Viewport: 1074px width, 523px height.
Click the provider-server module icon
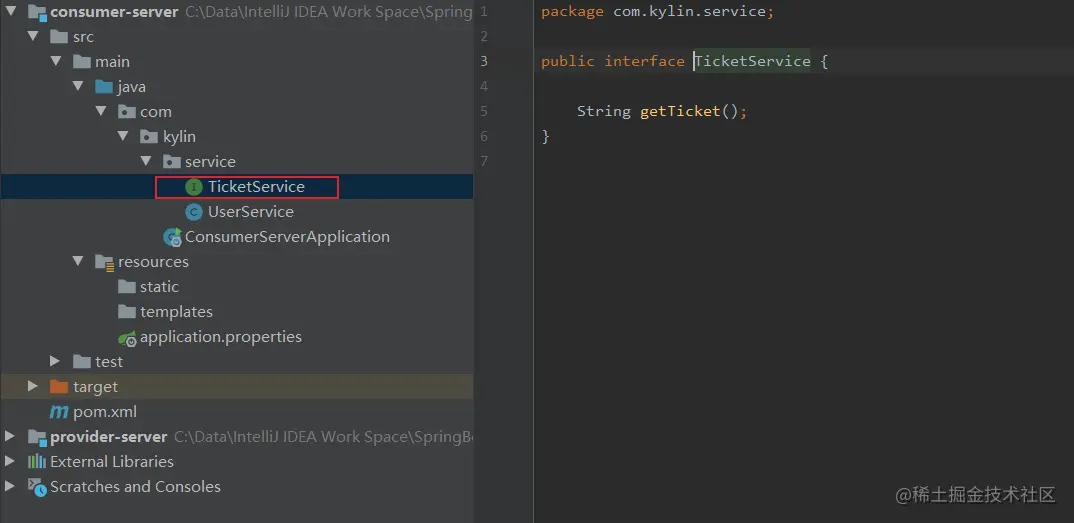[x=36, y=437]
